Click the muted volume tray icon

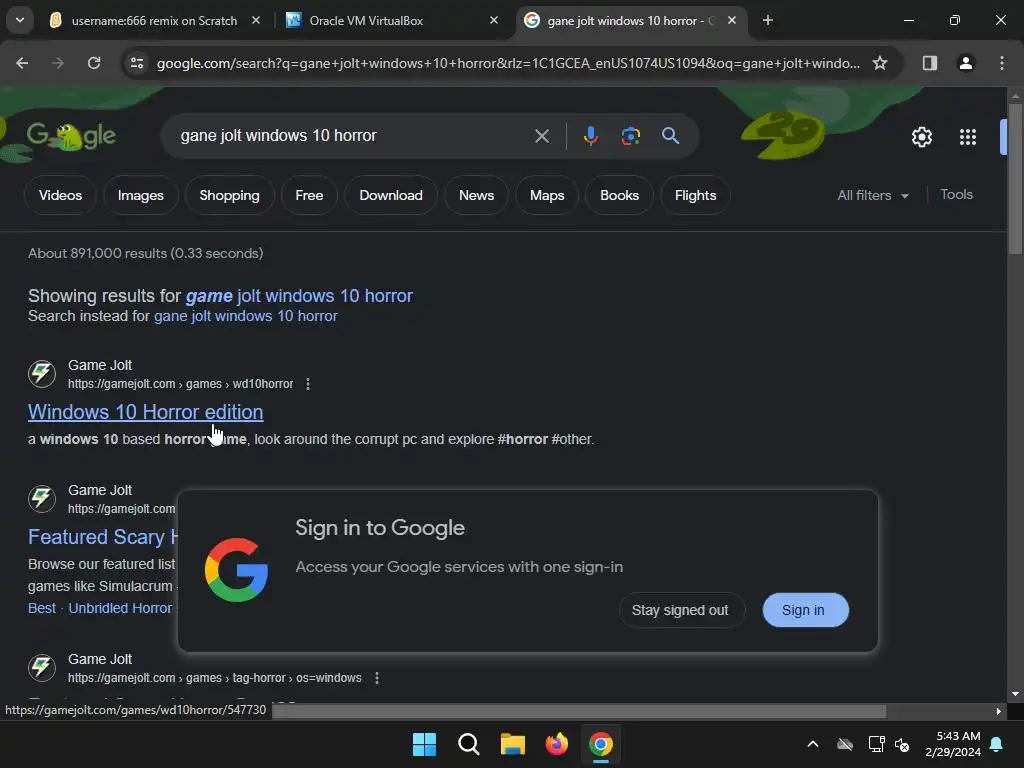coord(902,744)
